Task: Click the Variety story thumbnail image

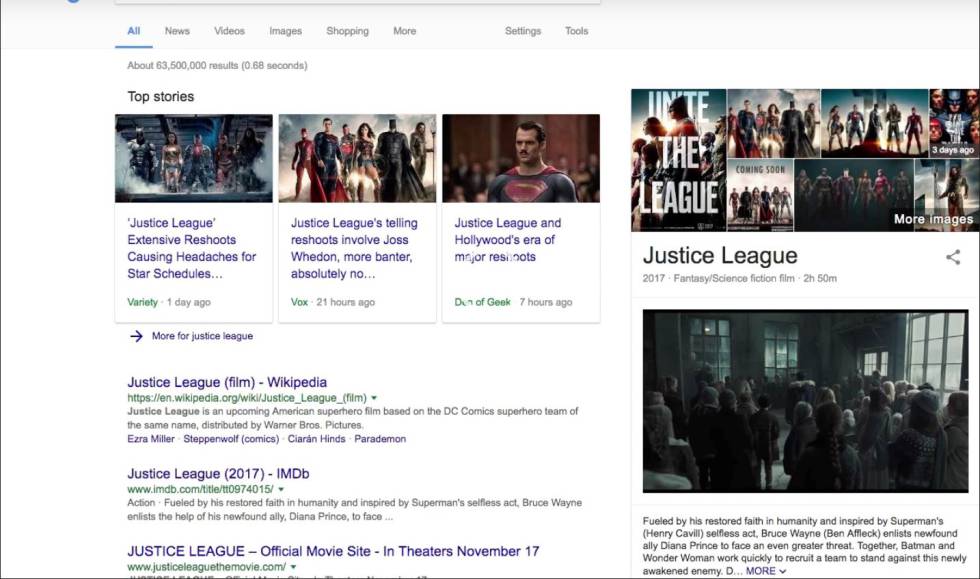Action: [x=194, y=158]
